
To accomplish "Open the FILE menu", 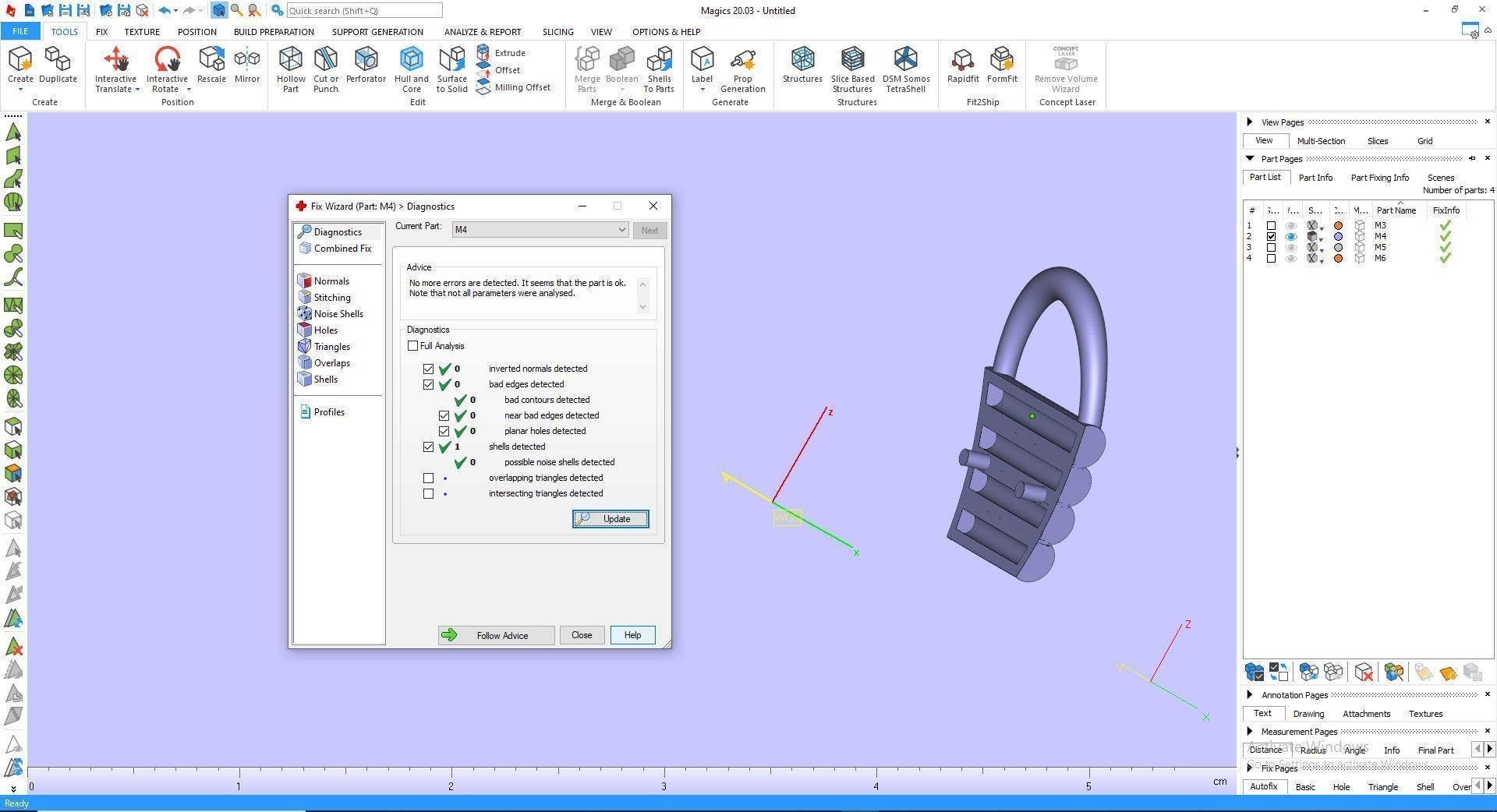I will (20, 32).
